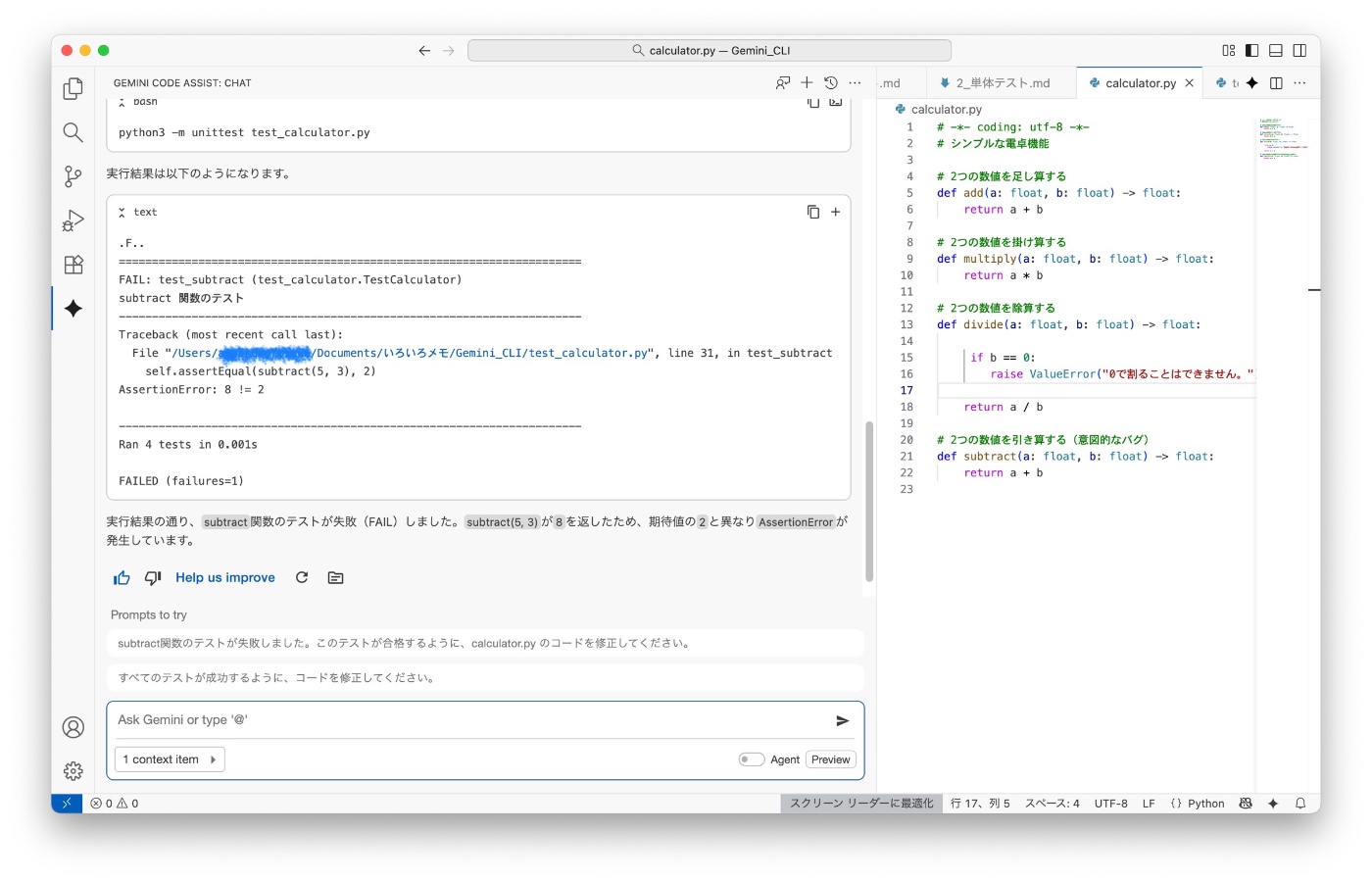Go to line via 行 17、列 5
The width and height of the screenshot is (1372, 881).
pyautogui.click(x=980, y=804)
